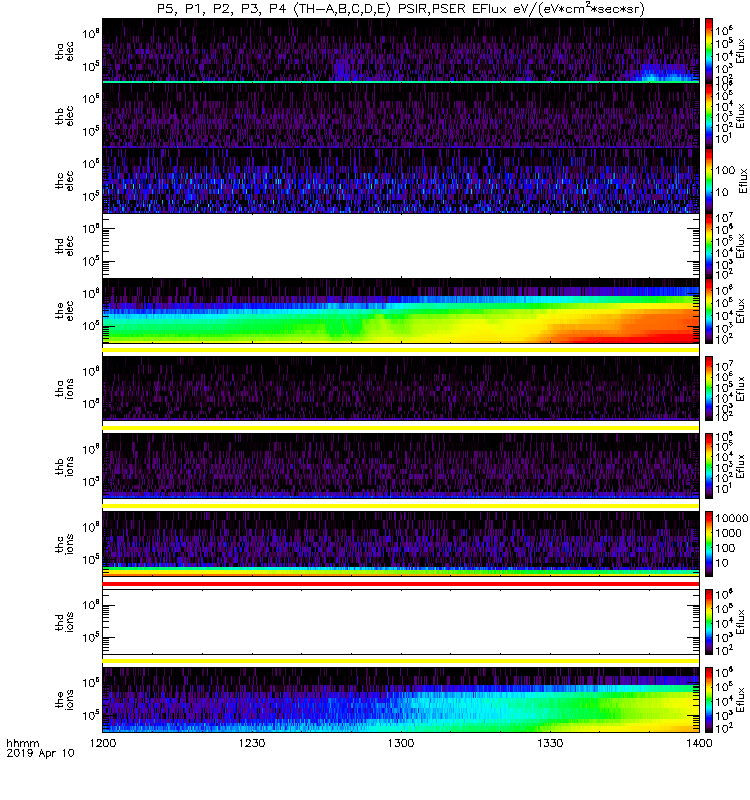
Task: Click the empty thd elec spectrogram panel
Action: 401,245
